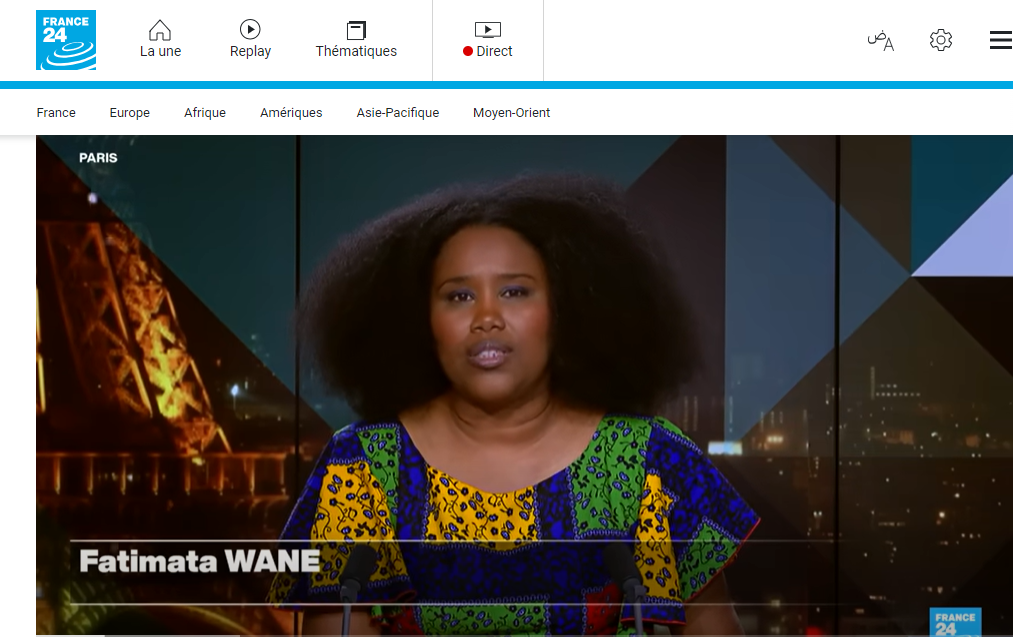Select the Asie-Pacifique menu item
This screenshot has height=637, width=1013.
[398, 112]
